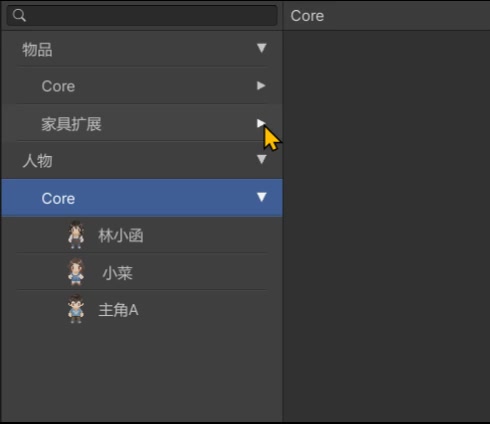The width and height of the screenshot is (490, 424).
Task: Click the 小菜 character sprite icon
Action: [x=76, y=272]
